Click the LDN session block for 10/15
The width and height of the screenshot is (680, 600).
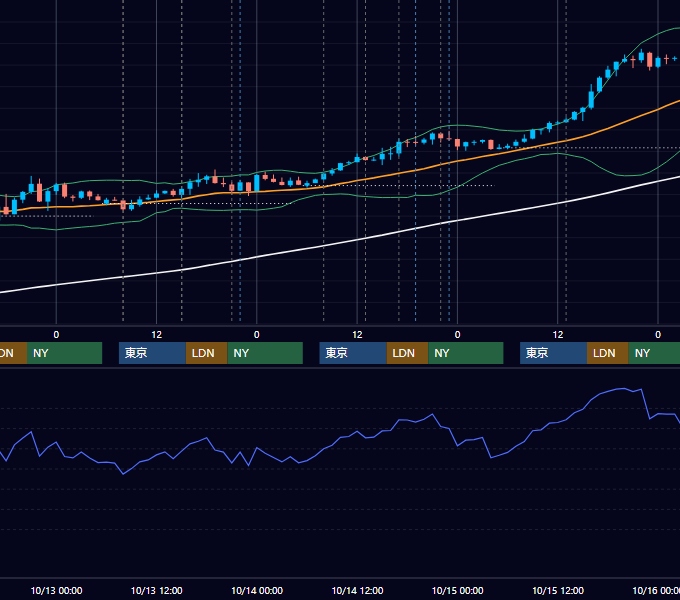(608, 353)
